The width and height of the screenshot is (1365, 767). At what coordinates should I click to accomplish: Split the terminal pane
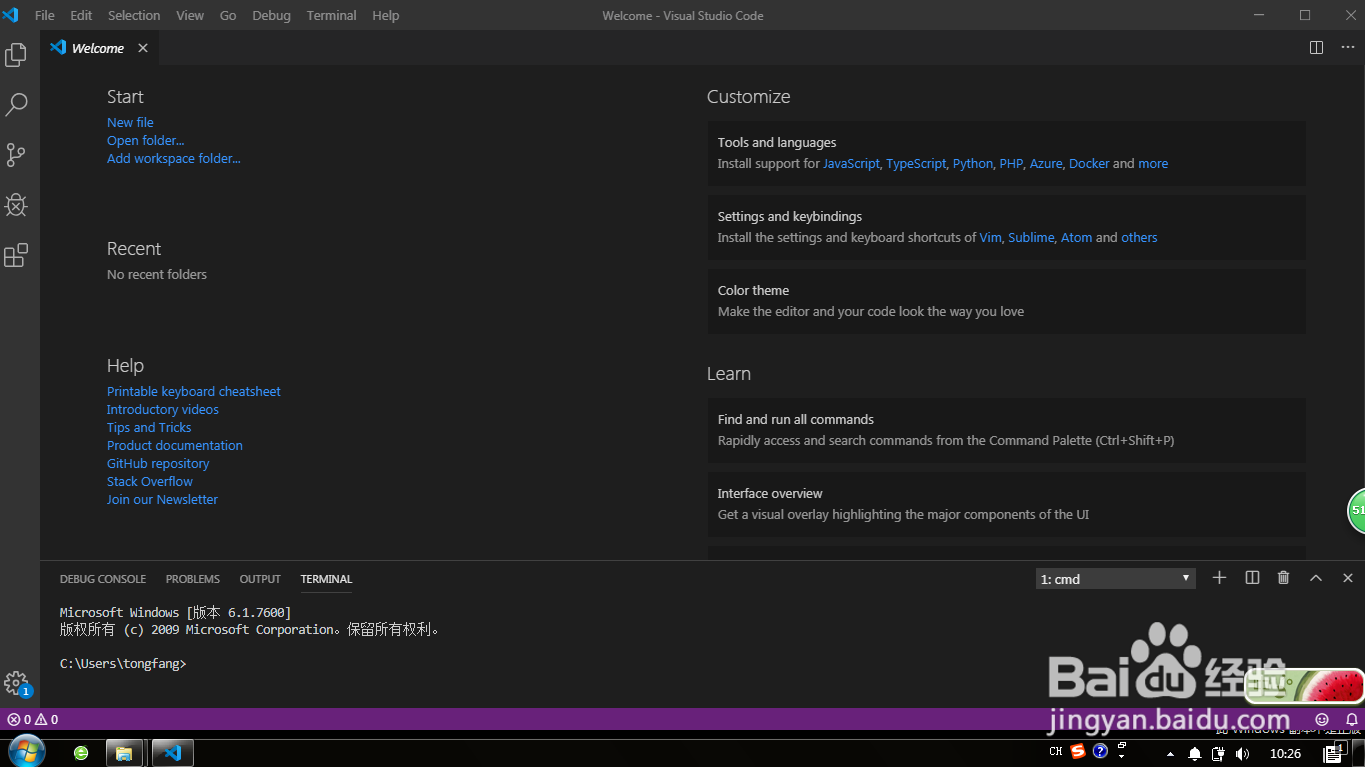pos(1252,578)
